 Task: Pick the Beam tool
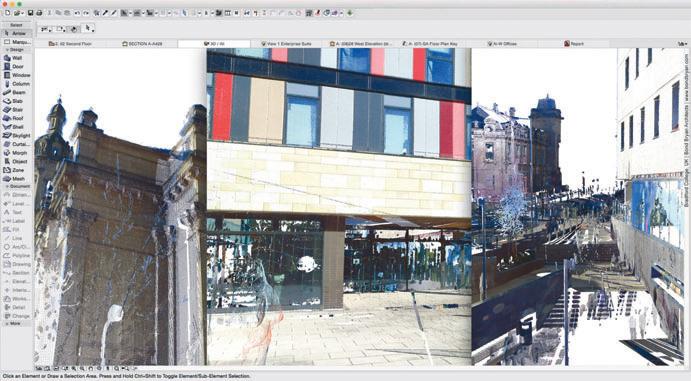[17, 92]
